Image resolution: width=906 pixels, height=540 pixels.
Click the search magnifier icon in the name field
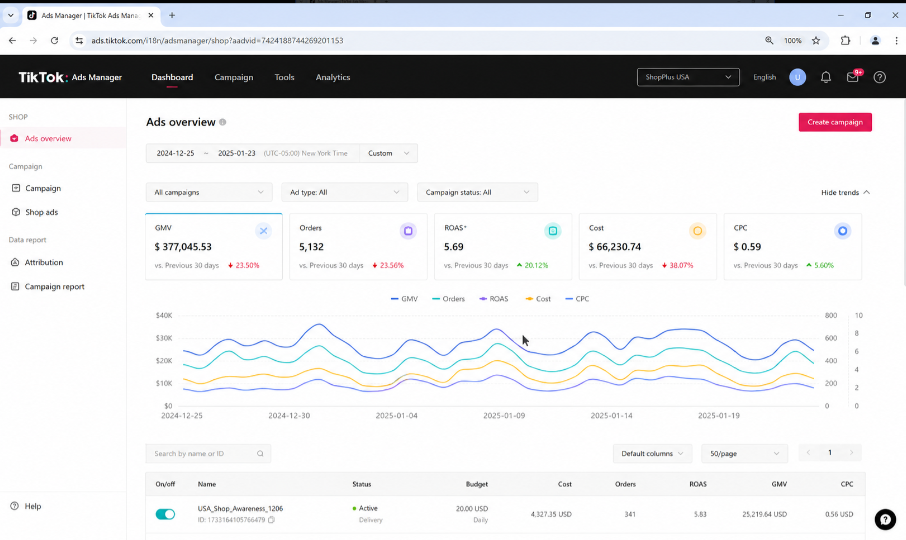click(x=260, y=453)
